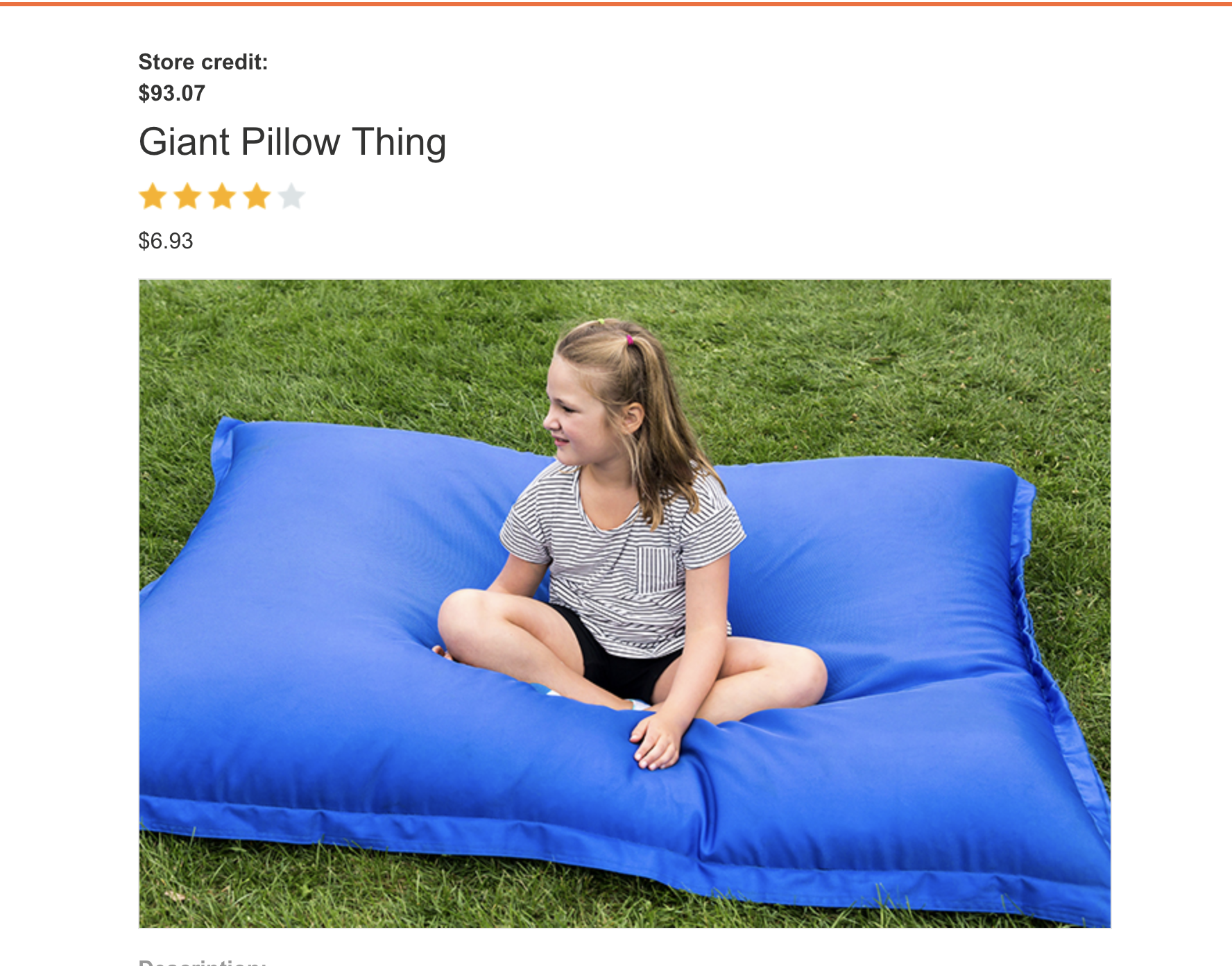Image resolution: width=1232 pixels, height=966 pixels.
Task: Open the blue pillow product photo
Action: (x=624, y=603)
